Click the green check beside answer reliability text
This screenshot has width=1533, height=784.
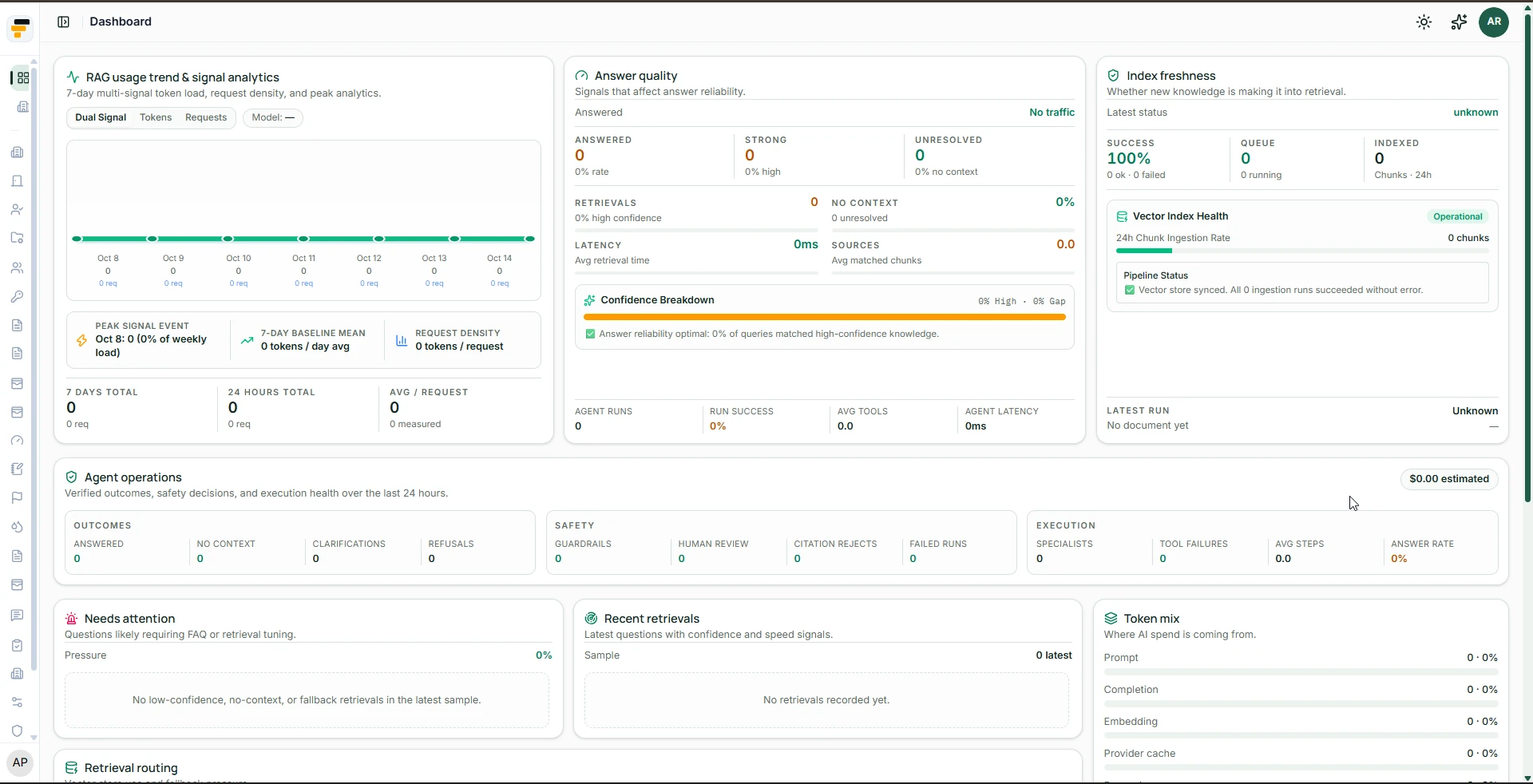click(590, 334)
